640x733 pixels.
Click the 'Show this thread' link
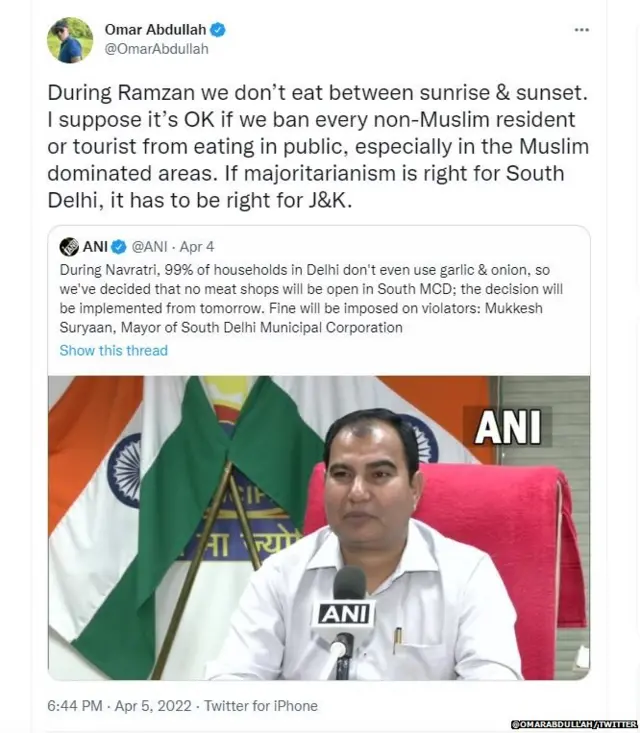(113, 351)
